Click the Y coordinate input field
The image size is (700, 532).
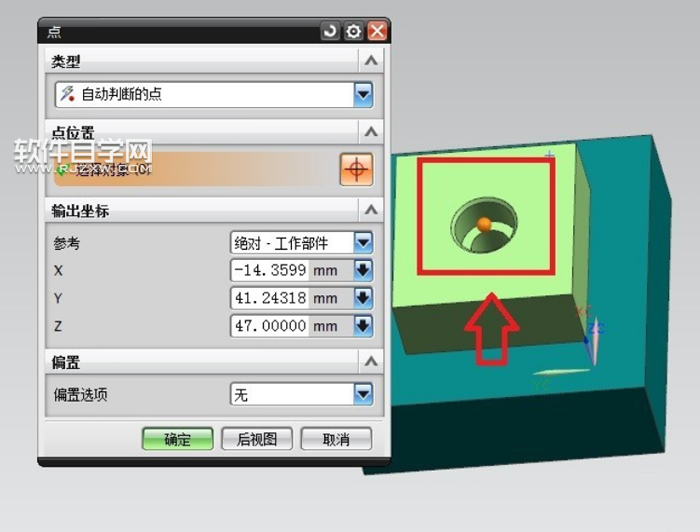pos(270,298)
